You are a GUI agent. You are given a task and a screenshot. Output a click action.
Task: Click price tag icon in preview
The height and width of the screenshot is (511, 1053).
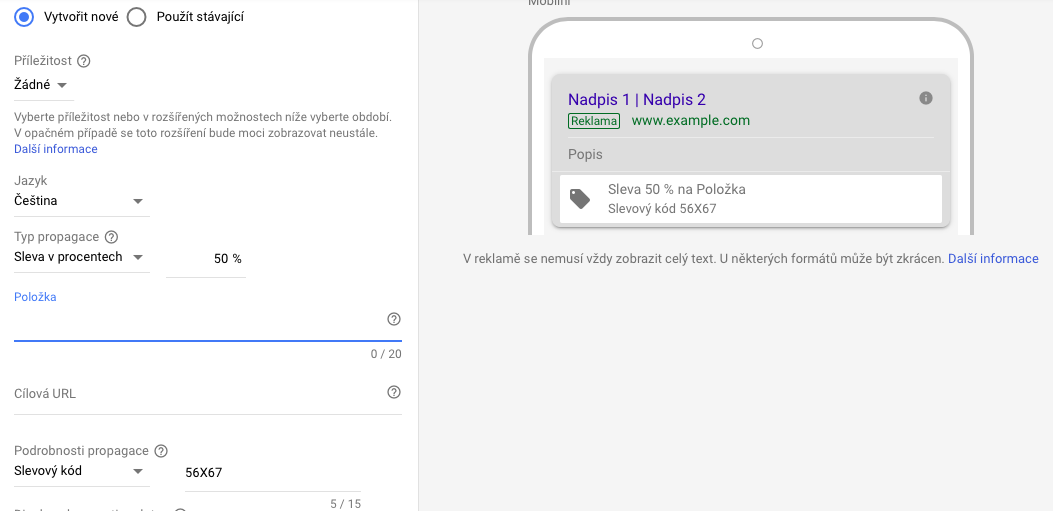[x=580, y=199]
